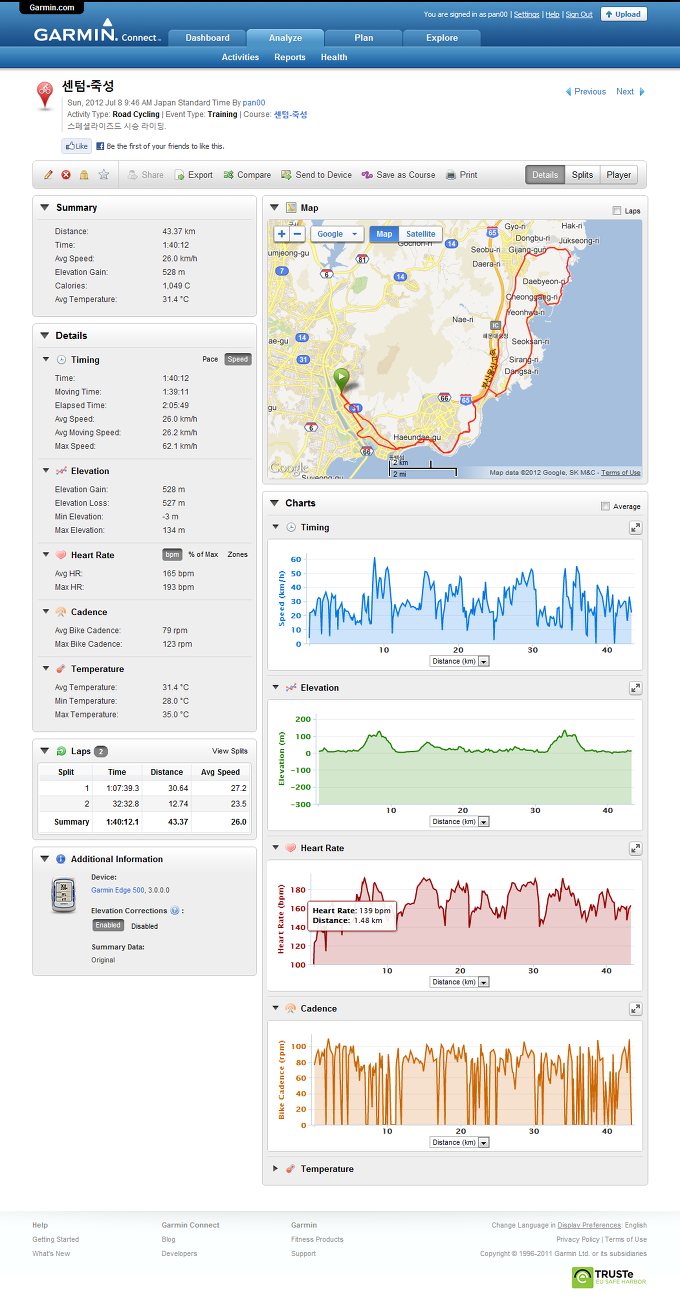Click the pan00 author link

253,103
